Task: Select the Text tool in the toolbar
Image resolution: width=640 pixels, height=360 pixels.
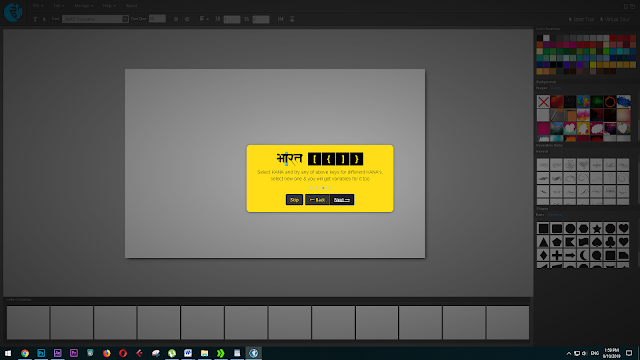Action: click(x=35, y=19)
